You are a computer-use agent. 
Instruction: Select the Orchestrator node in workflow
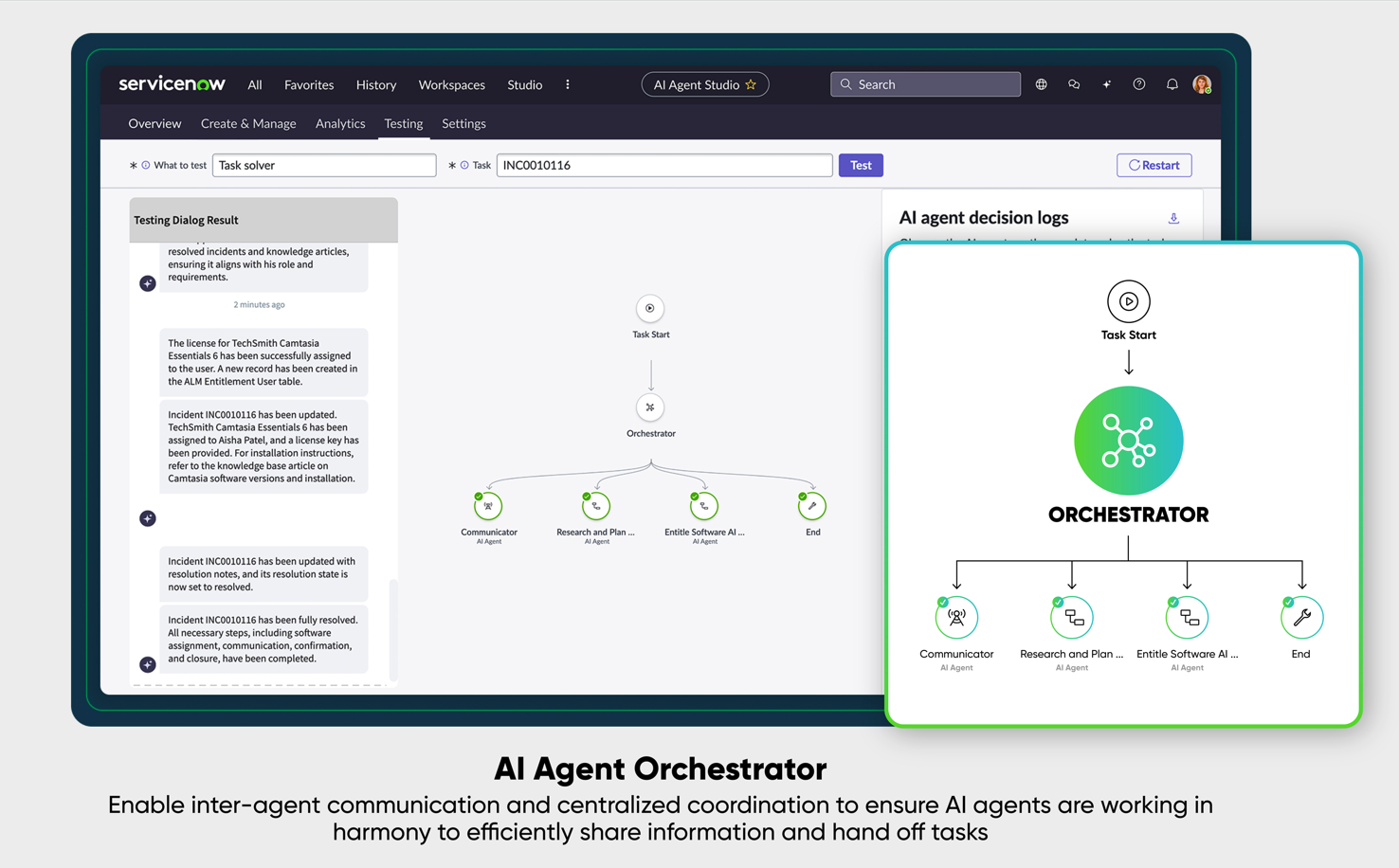click(650, 407)
